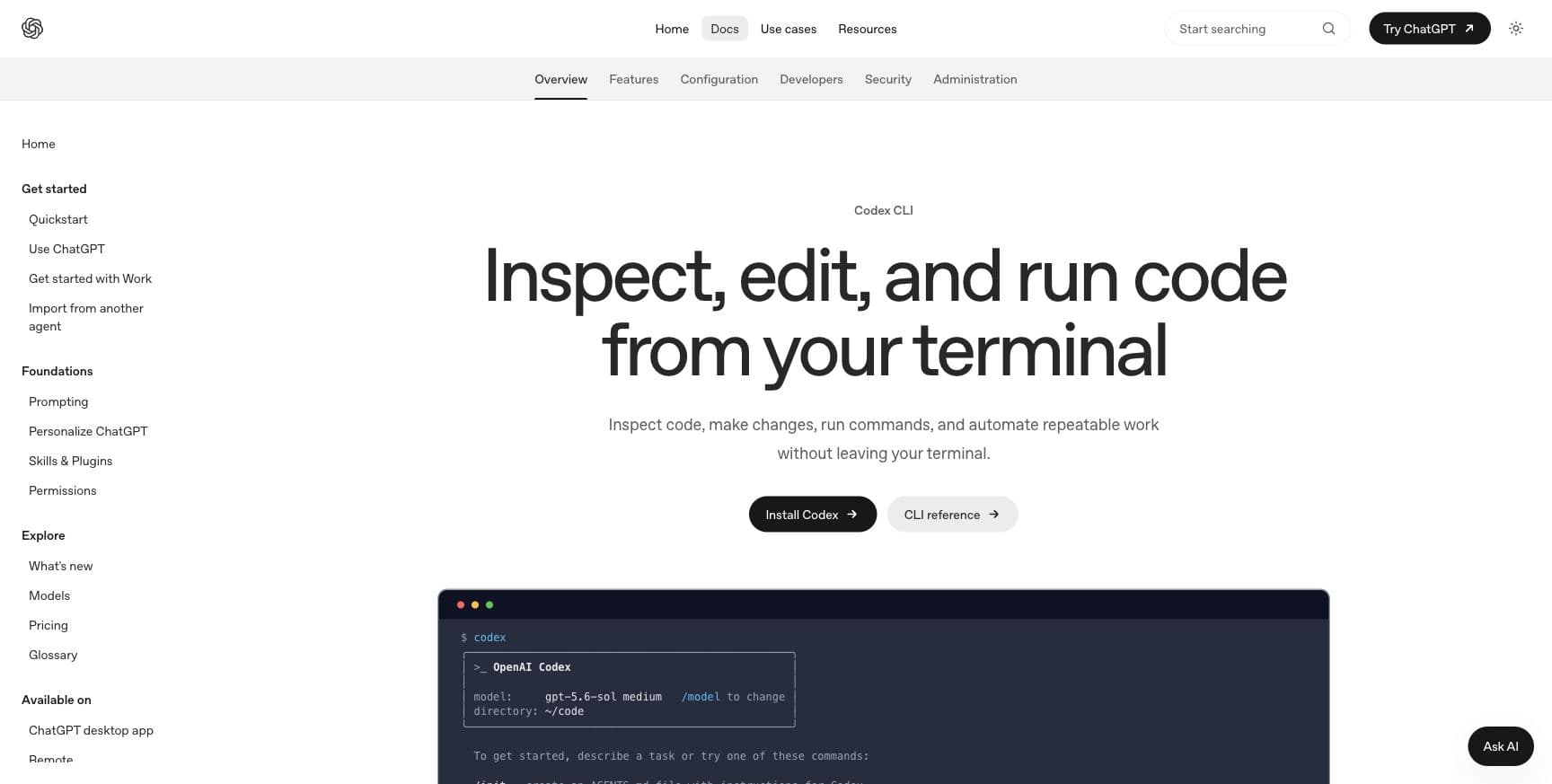Click the red dot in terminal window

[461, 605]
